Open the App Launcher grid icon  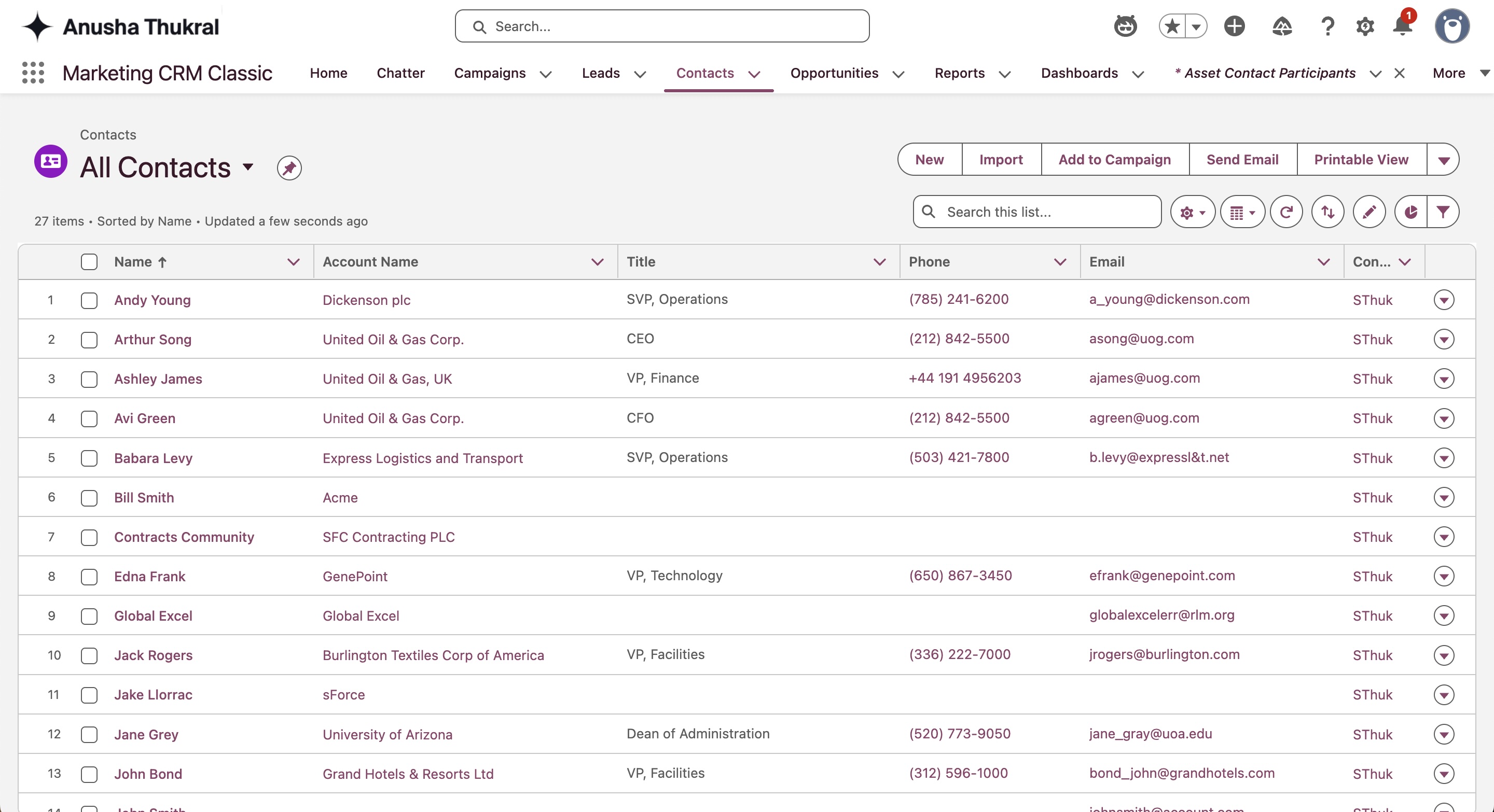(33, 73)
